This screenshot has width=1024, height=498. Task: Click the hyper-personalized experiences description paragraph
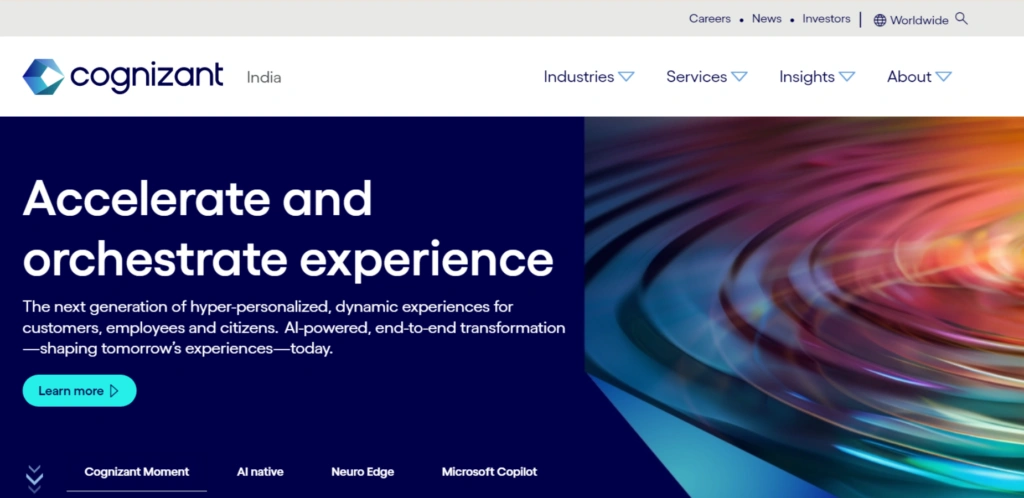pos(294,328)
